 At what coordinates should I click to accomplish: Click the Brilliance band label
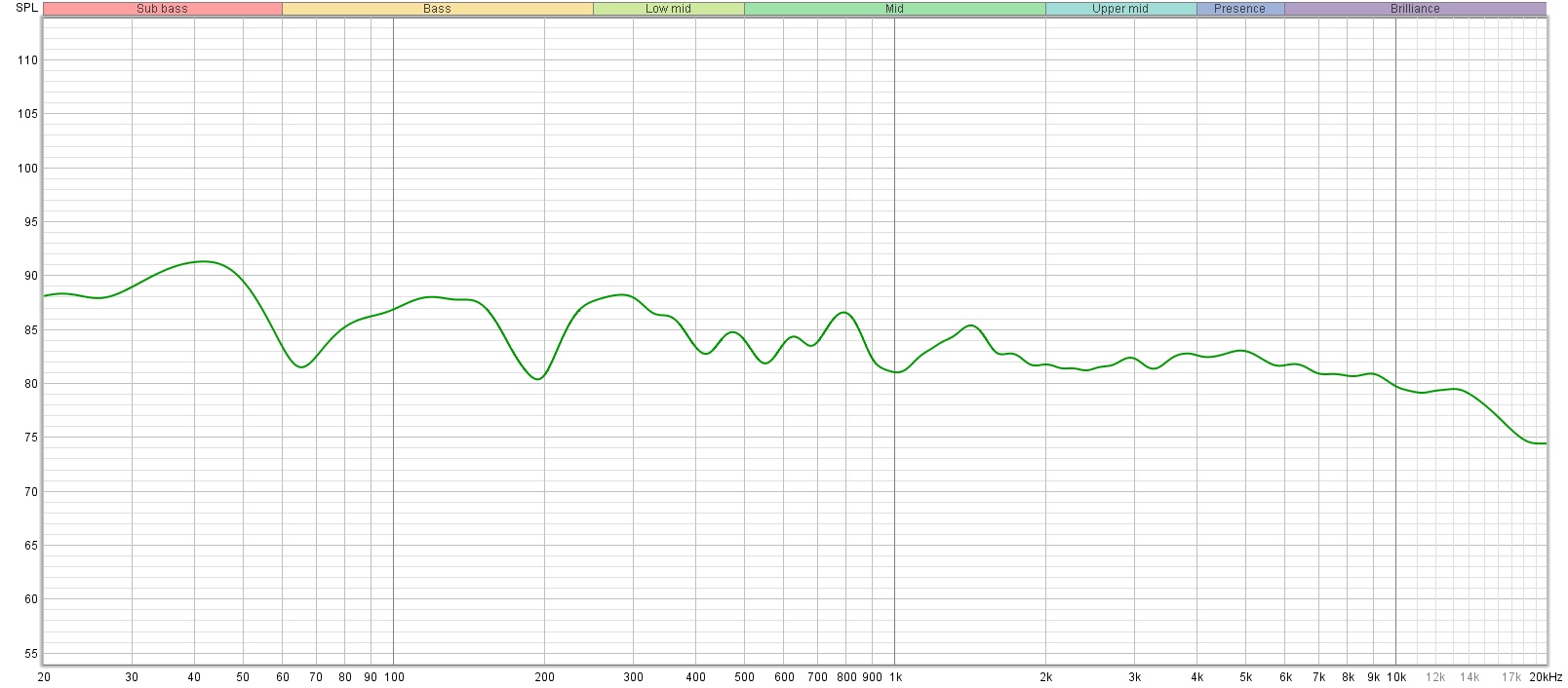pos(1415,9)
